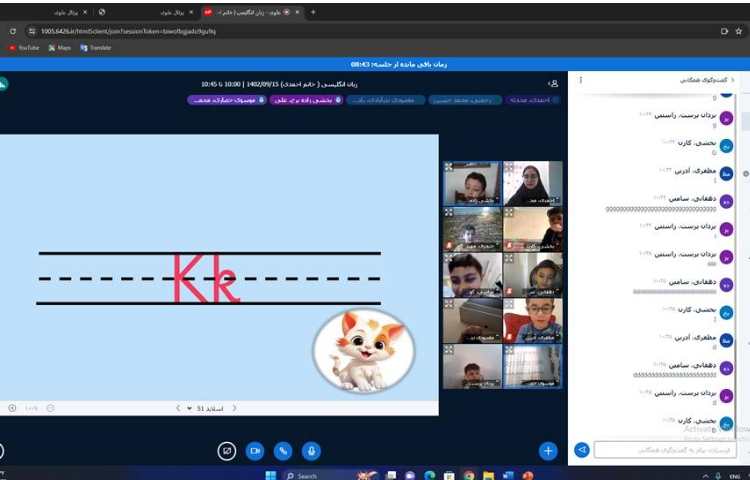Screen dimensions: 750x480
Task: Open Chrome from the taskbar
Action: coord(469,476)
